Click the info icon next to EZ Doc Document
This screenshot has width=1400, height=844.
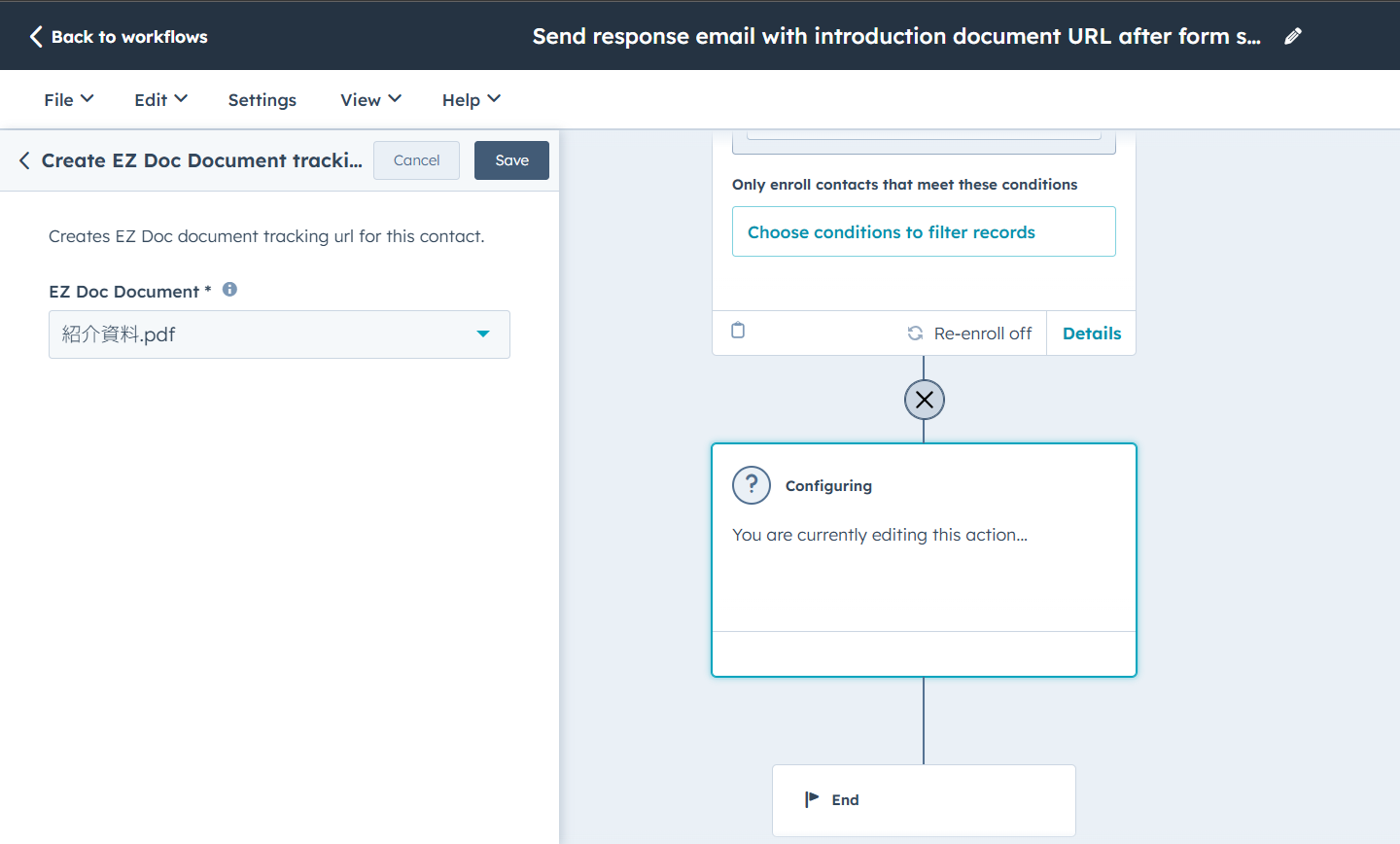229,290
